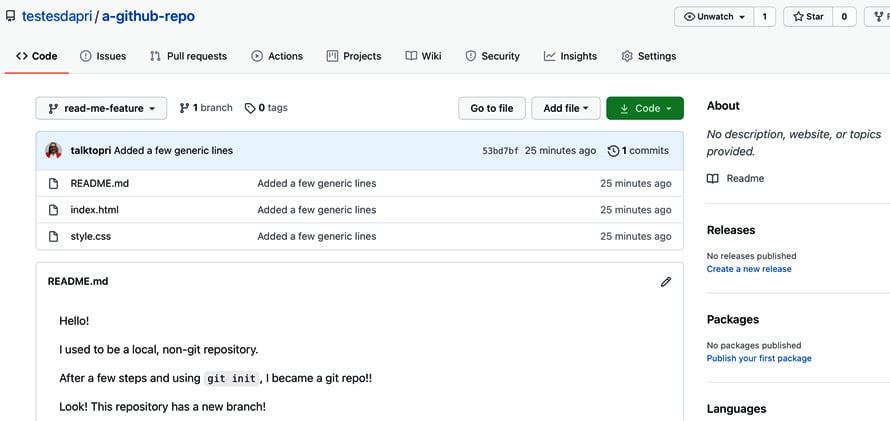The width and height of the screenshot is (890, 421).
Task: Edit README with the pencil icon
Action: point(666,282)
